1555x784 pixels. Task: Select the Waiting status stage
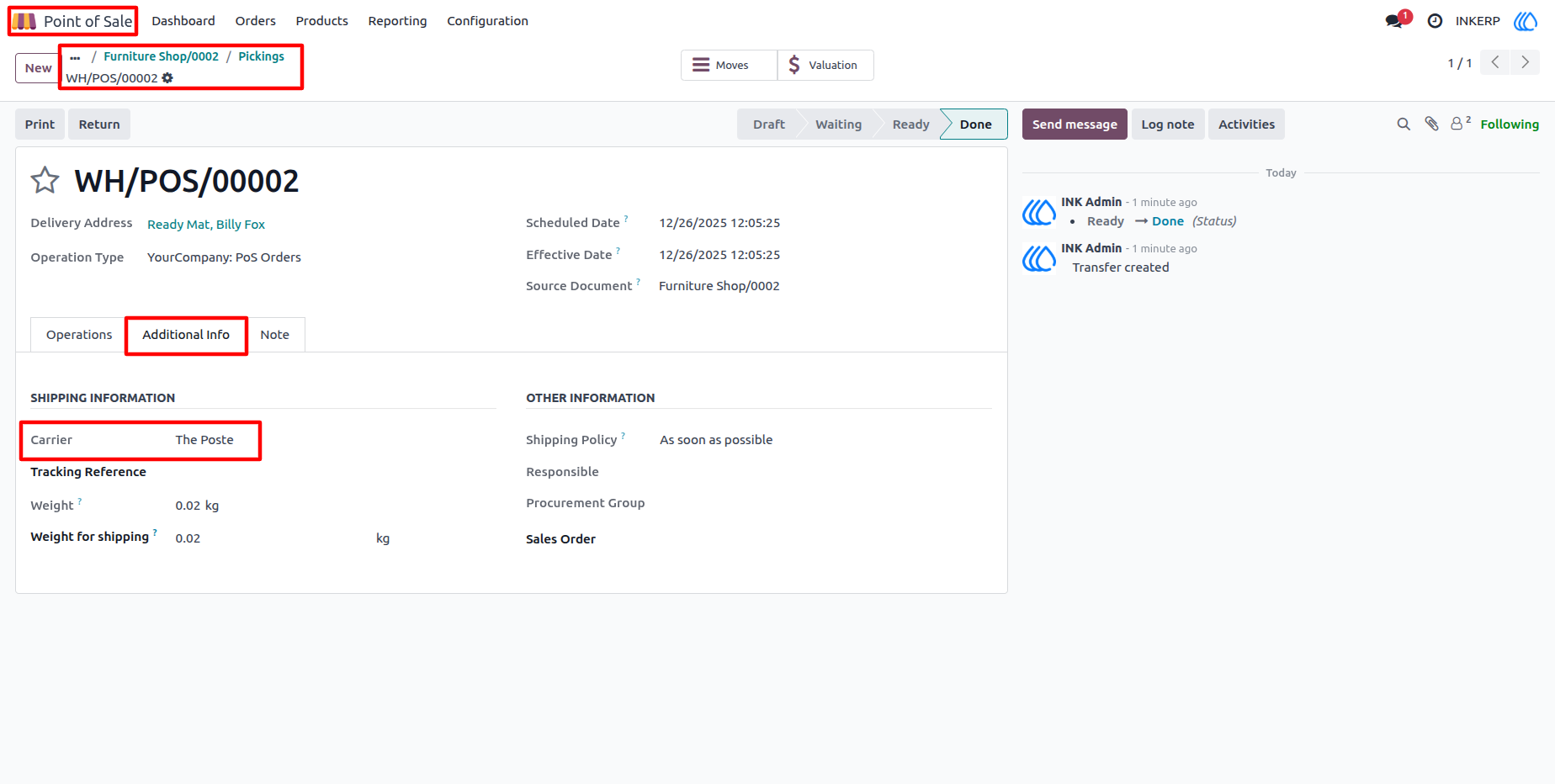838,124
